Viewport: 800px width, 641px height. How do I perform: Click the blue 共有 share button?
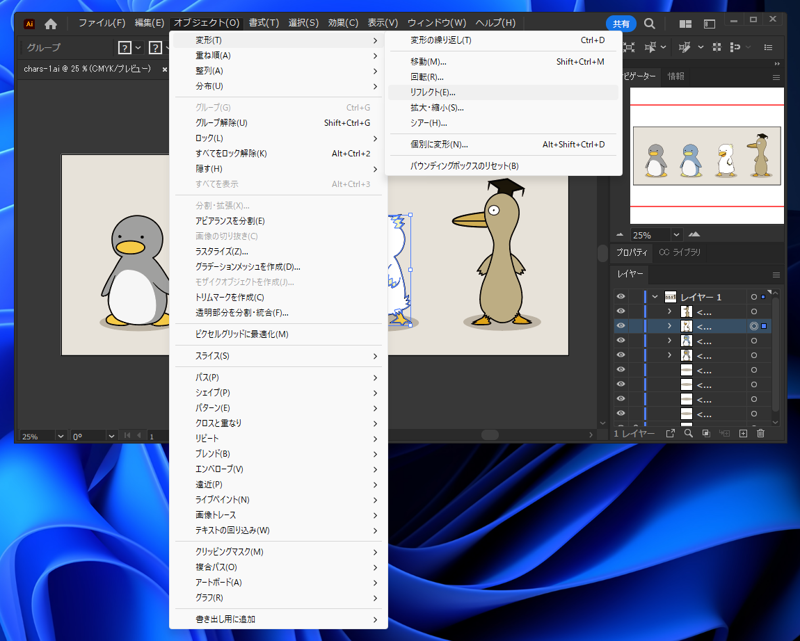coord(621,23)
